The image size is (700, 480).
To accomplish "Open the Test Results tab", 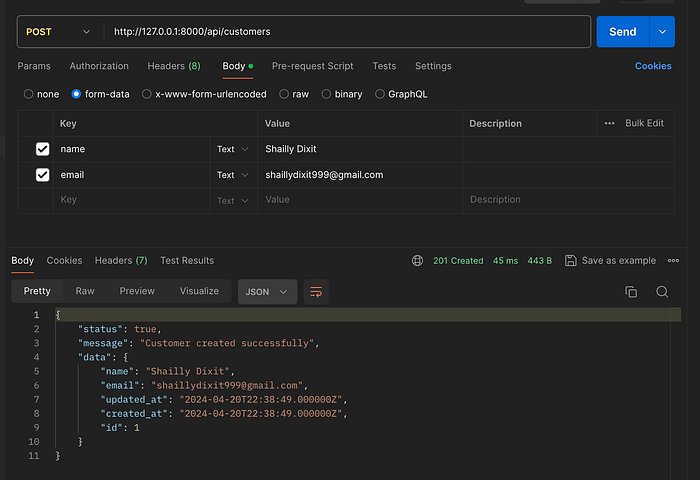I will click(x=187, y=261).
